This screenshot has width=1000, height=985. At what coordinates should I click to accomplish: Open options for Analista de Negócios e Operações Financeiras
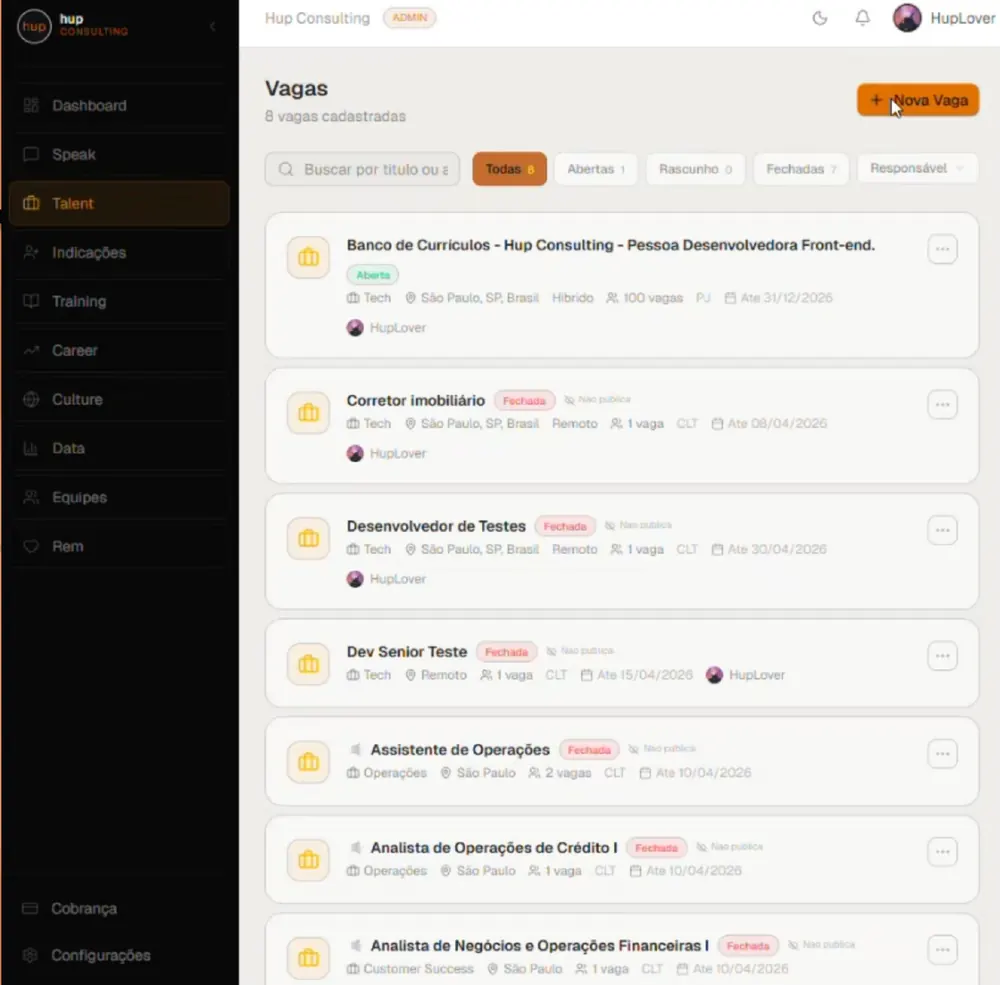pyautogui.click(x=943, y=951)
